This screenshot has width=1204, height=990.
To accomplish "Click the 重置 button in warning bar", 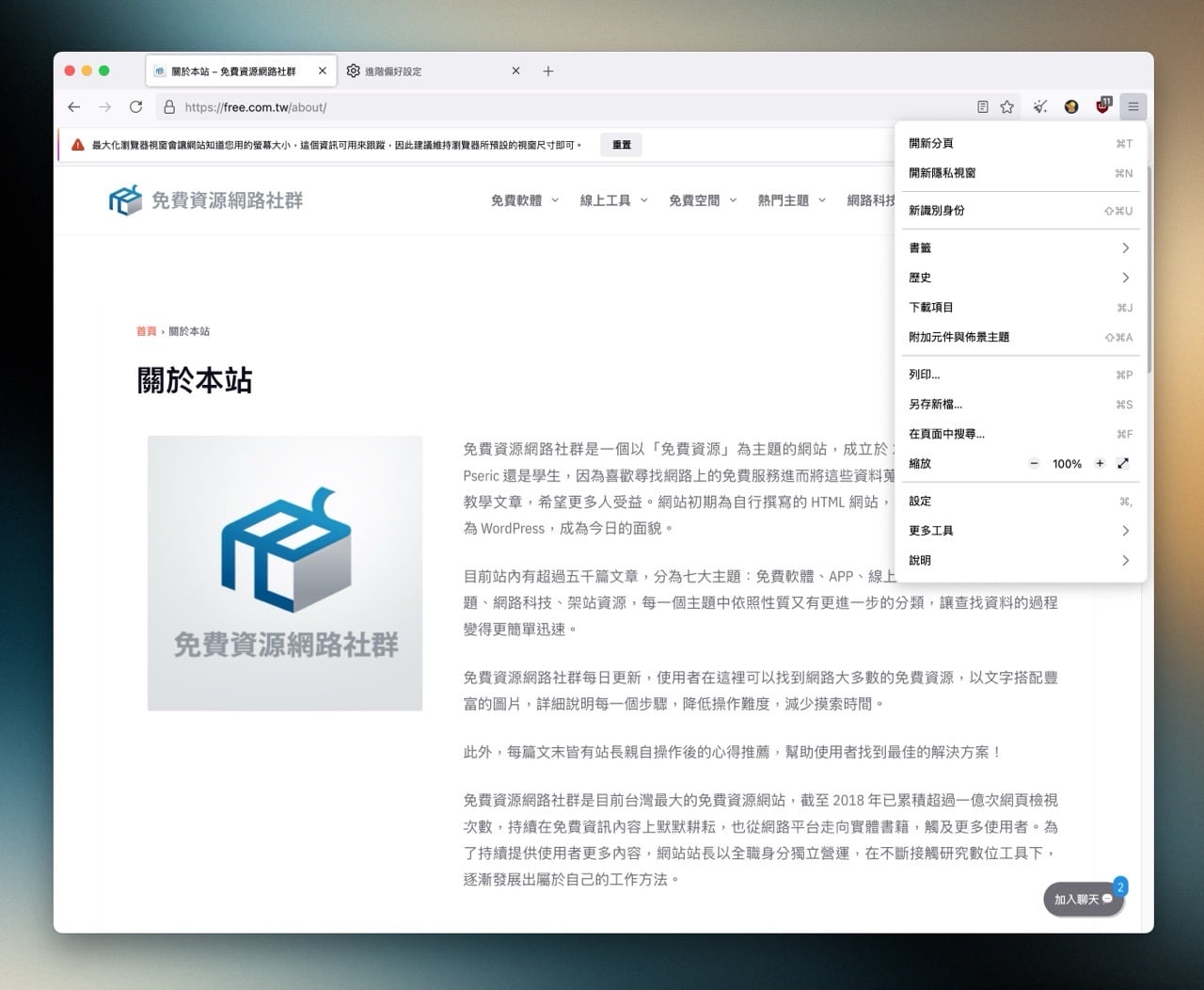I will 622,145.
